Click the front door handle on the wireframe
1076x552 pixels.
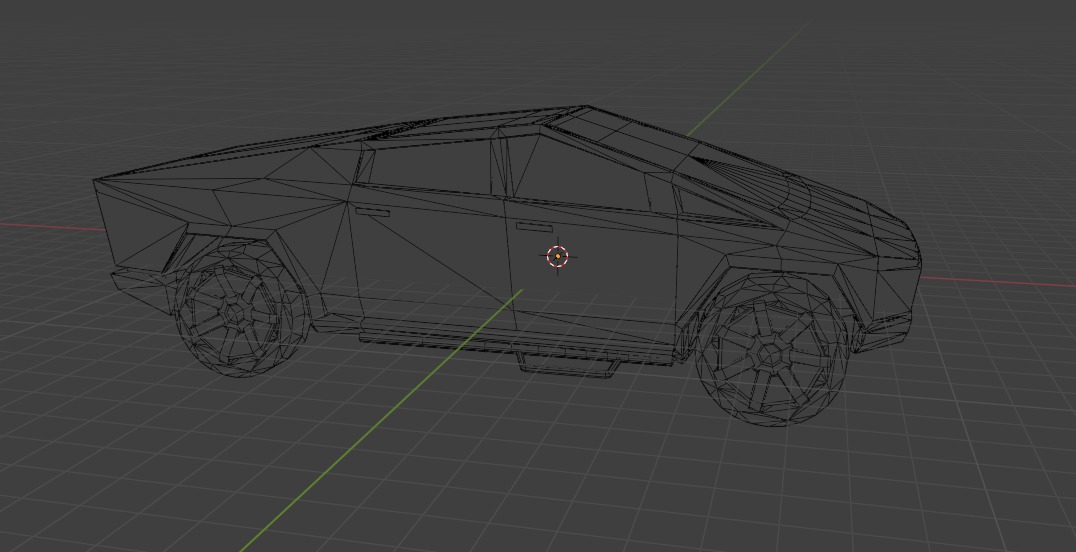tap(534, 227)
